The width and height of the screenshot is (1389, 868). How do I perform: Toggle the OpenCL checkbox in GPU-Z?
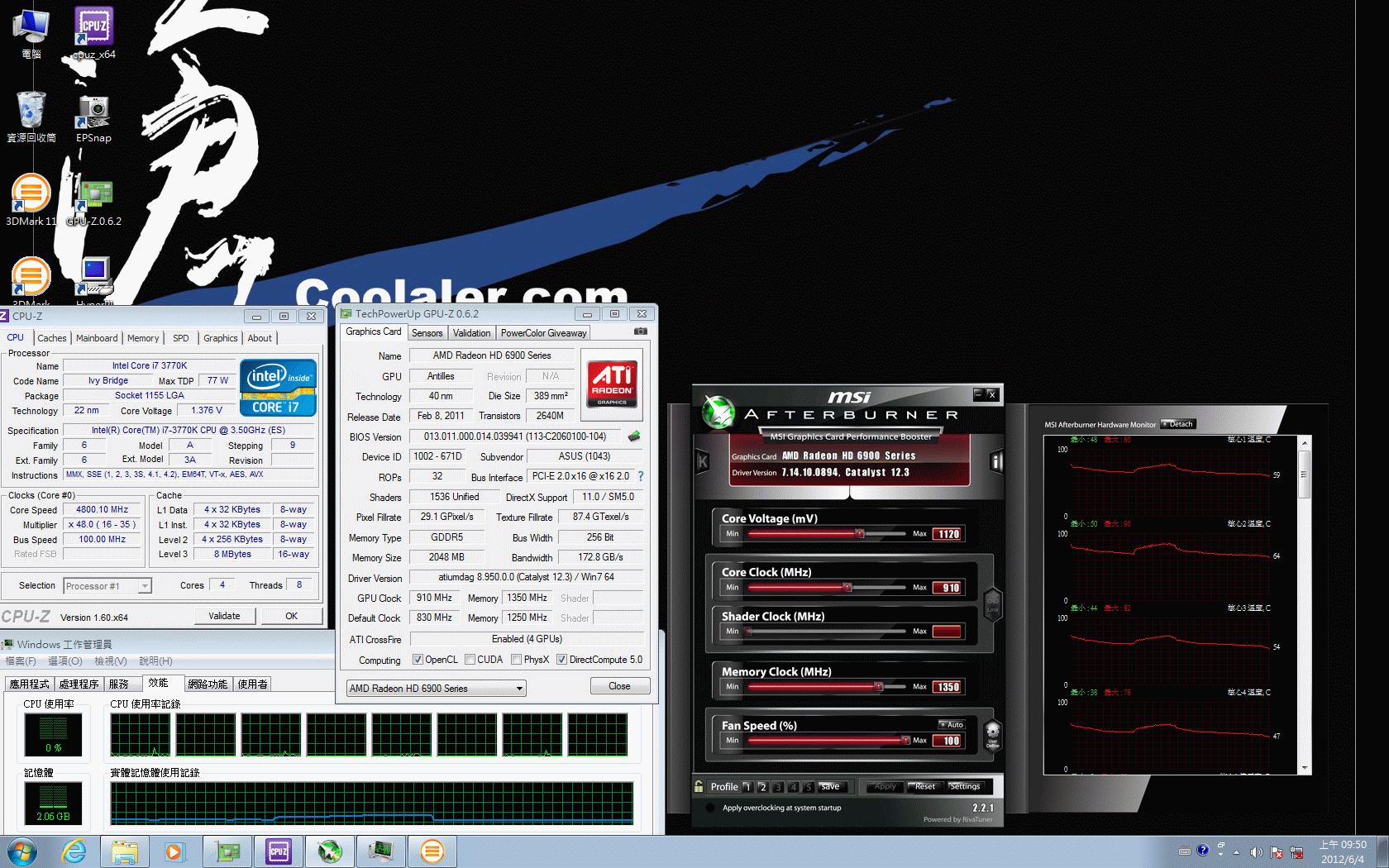418,660
